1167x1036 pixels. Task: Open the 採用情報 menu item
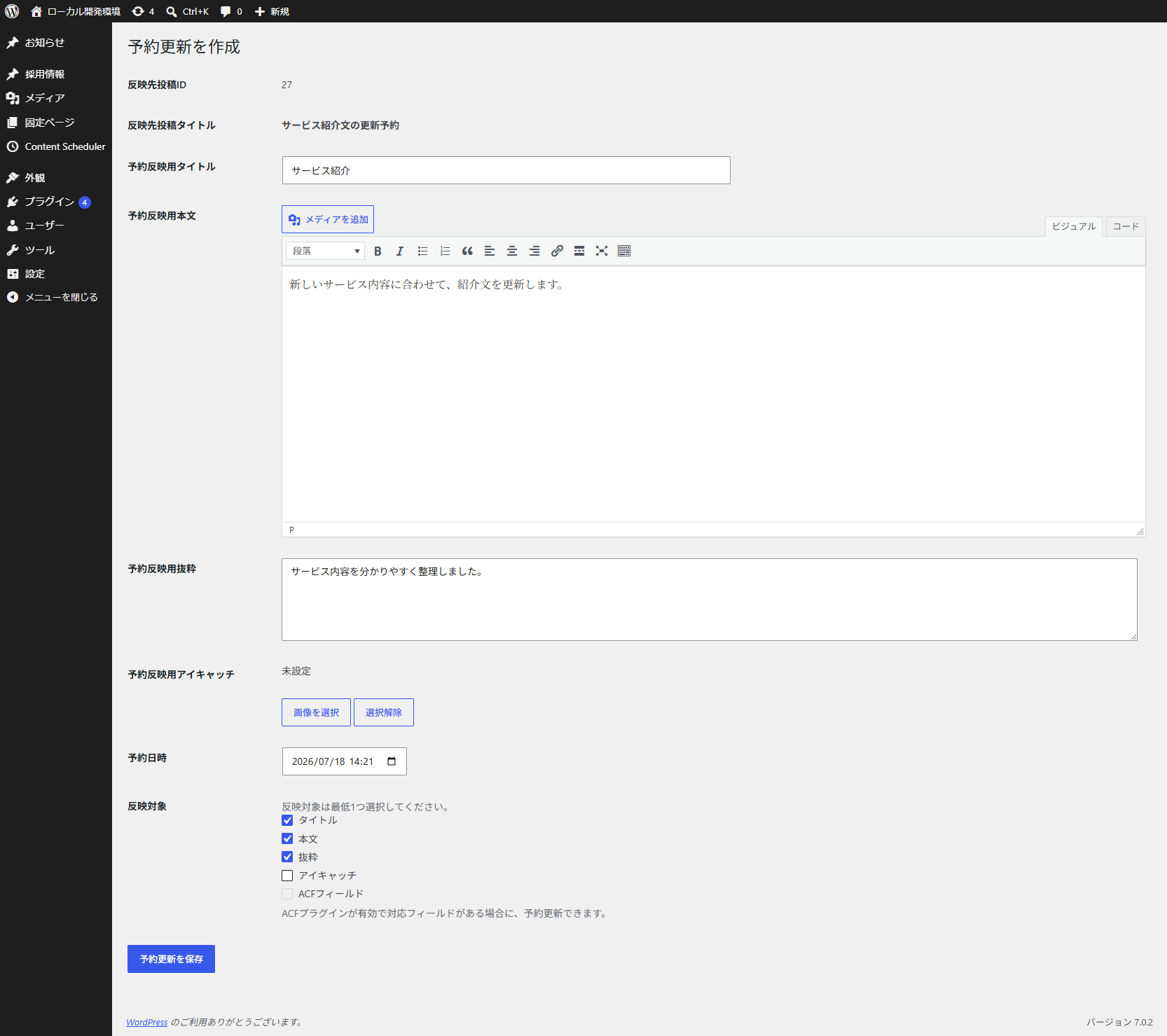click(x=56, y=74)
